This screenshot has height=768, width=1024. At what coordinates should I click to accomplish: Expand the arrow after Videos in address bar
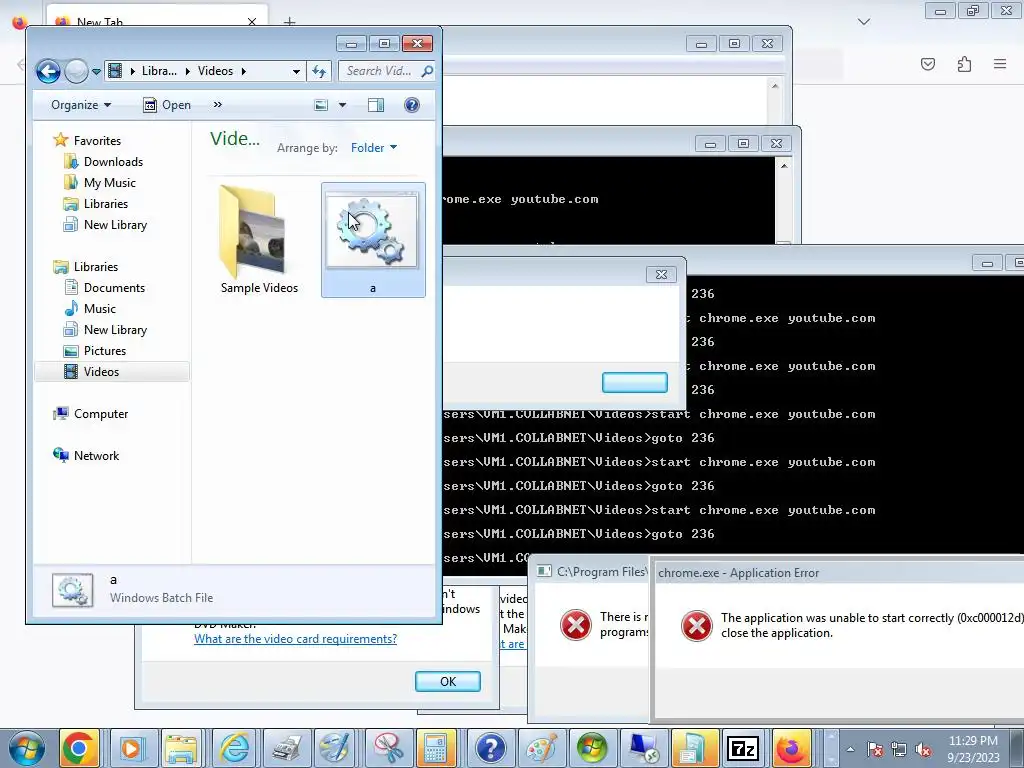[244, 71]
